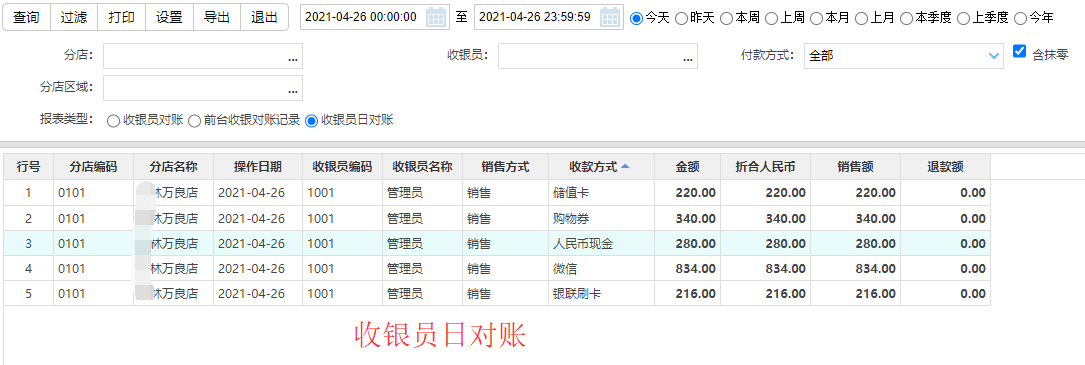
Task: Select the 昨天 date range radio
Action: pyautogui.click(x=681, y=18)
